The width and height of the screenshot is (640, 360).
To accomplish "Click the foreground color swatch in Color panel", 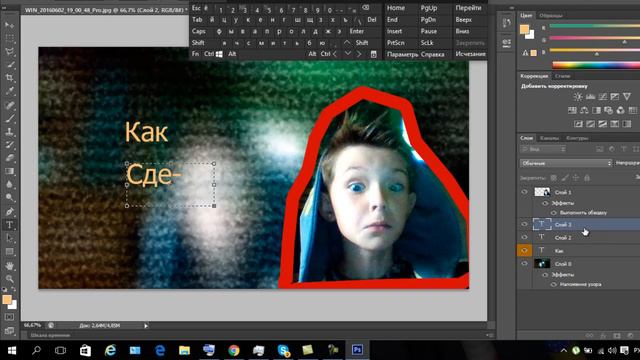I will [x=524, y=29].
